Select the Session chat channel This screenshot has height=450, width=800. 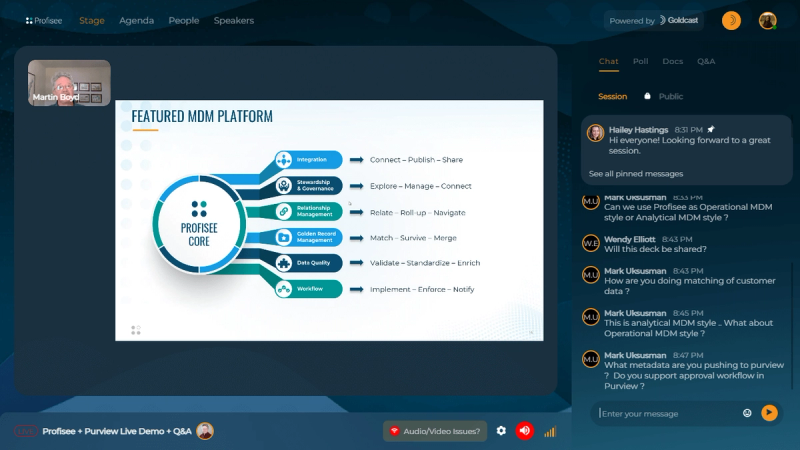612,96
